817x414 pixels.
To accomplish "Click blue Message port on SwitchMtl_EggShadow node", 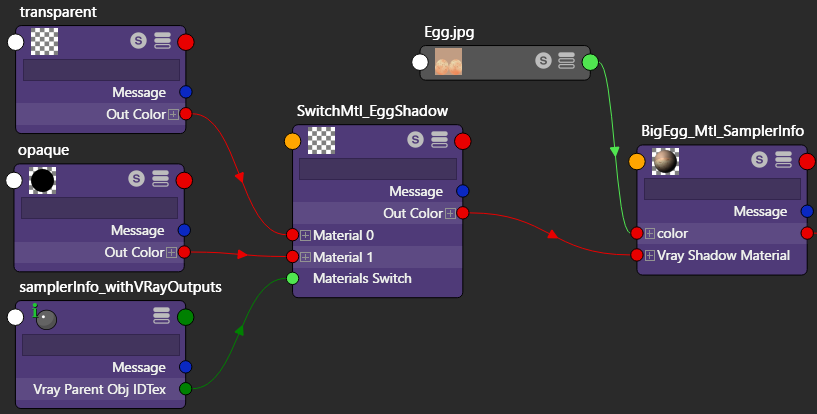I will point(463,191).
